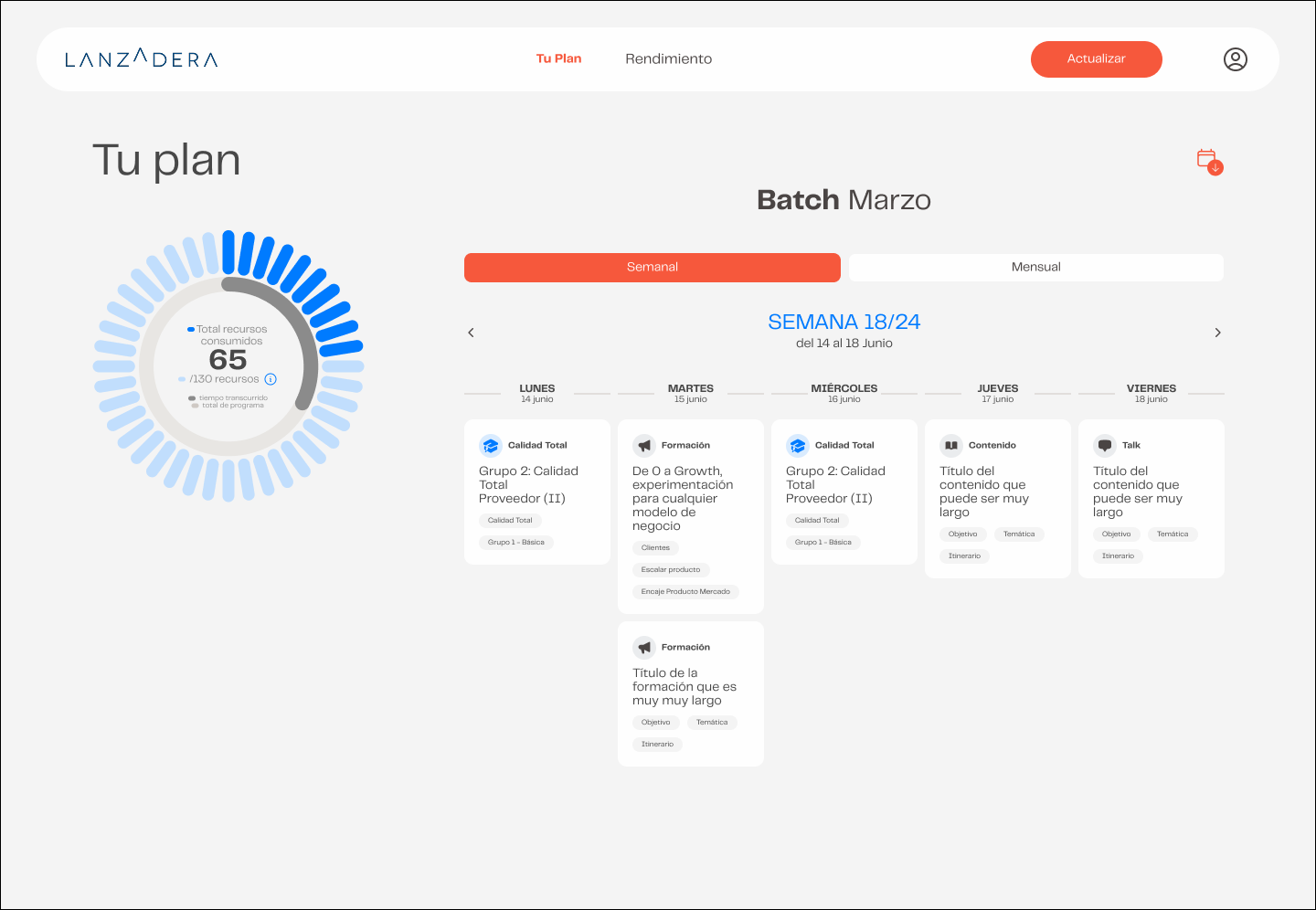This screenshot has height=910, width=1316.
Task: Click the Encaje Producto Mercado tag
Action: (685, 592)
